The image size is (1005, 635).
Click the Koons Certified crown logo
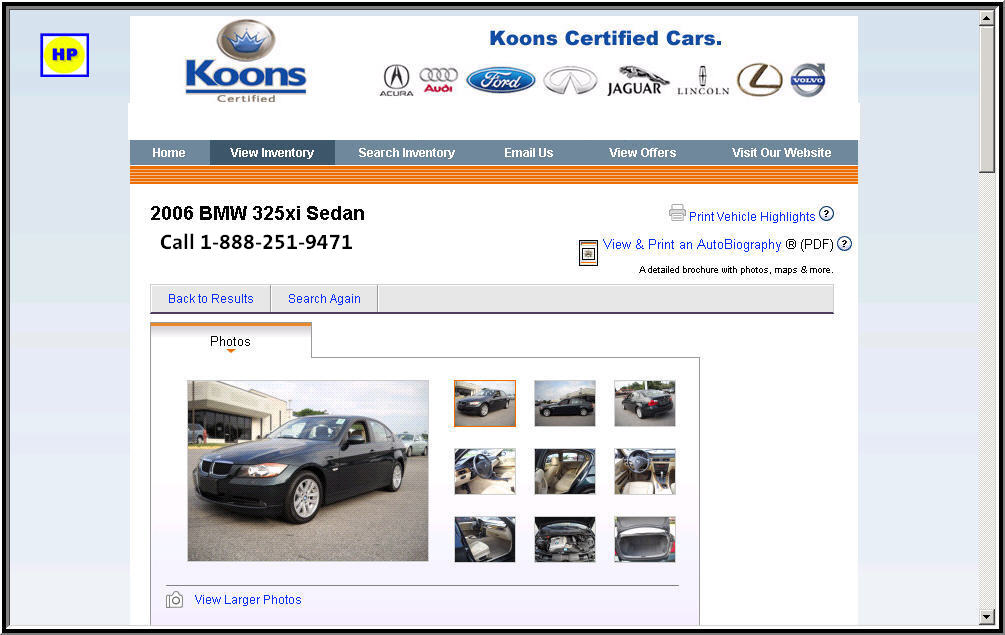pyautogui.click(x=246, y=62)
